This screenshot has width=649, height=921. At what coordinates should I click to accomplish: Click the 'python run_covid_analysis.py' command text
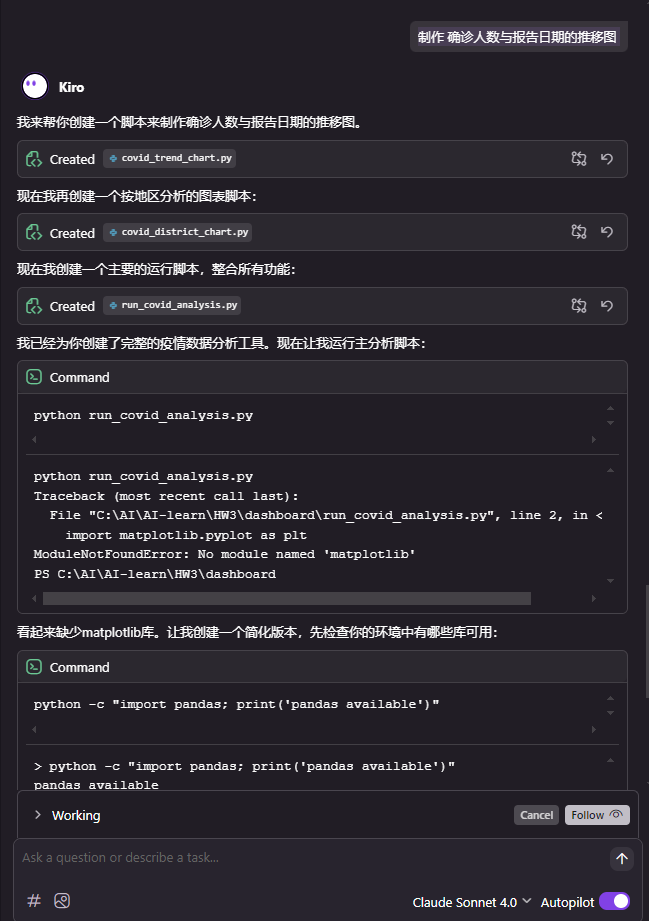tap(143, 415)
